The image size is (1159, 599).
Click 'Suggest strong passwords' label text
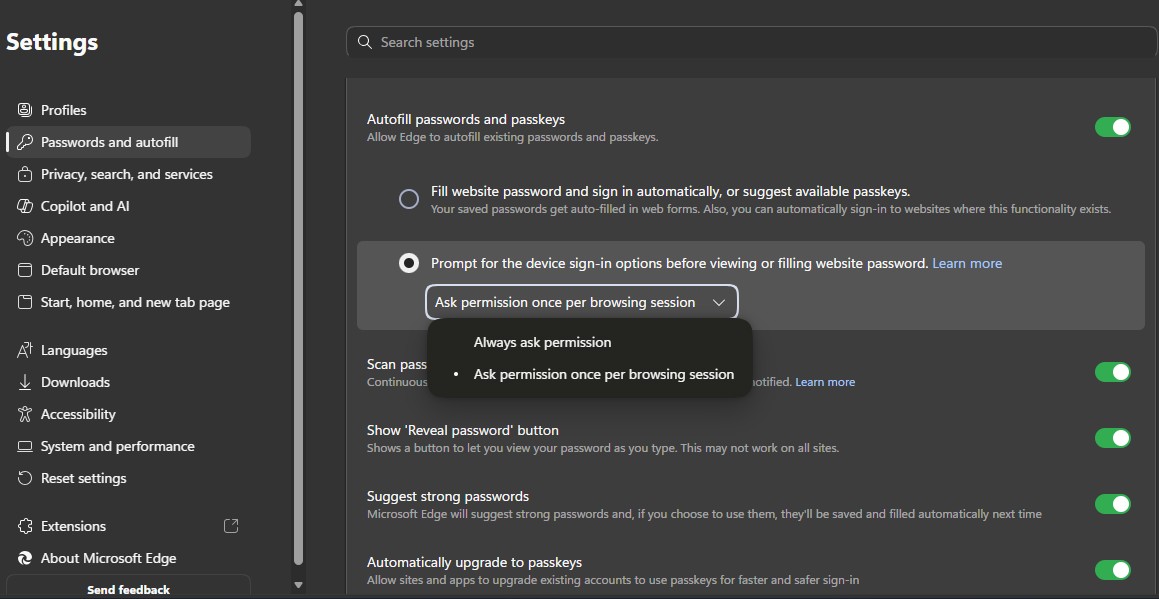click(448, 496)
